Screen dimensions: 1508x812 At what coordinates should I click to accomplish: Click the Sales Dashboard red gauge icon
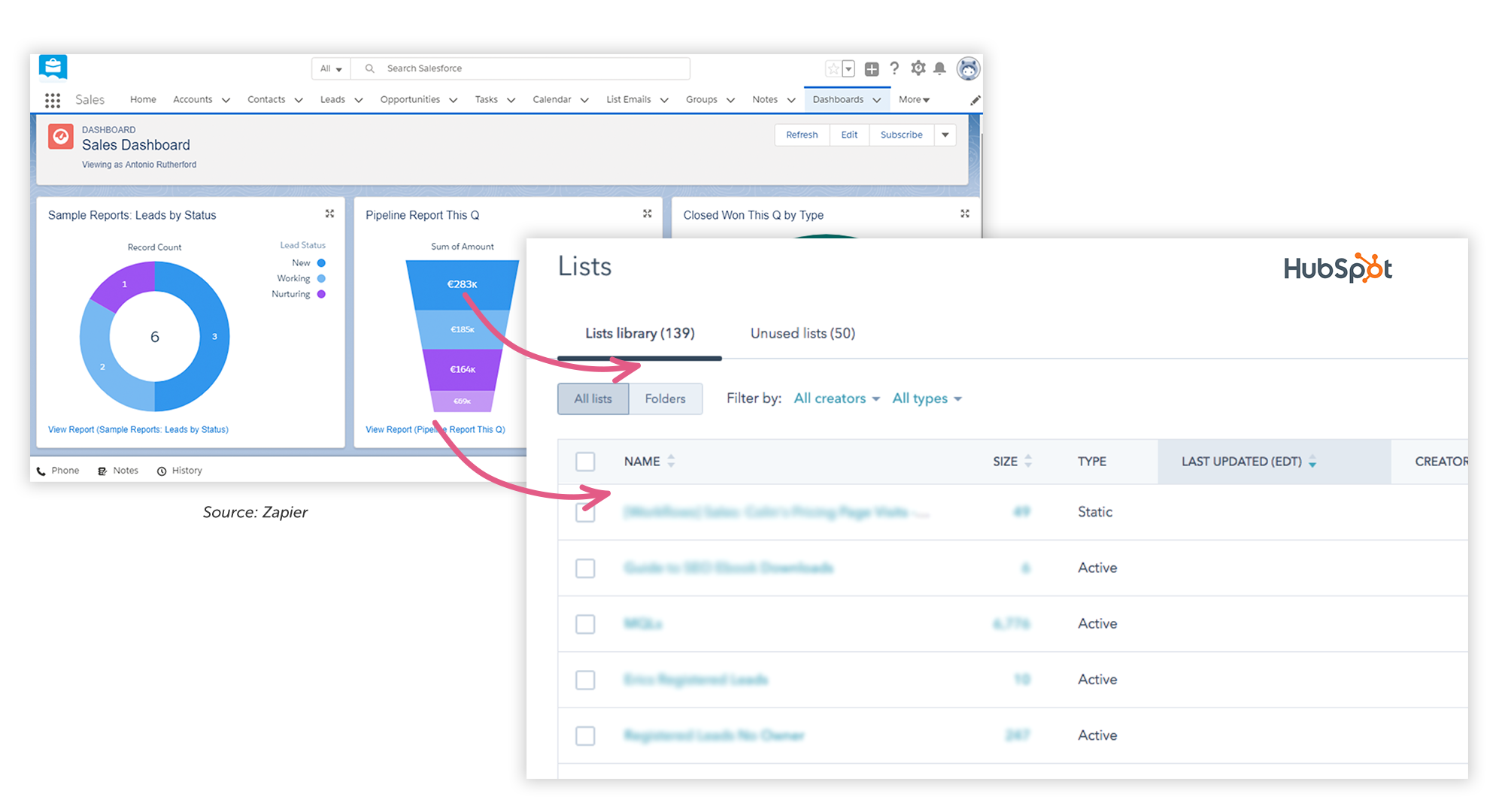pos(61,137)
